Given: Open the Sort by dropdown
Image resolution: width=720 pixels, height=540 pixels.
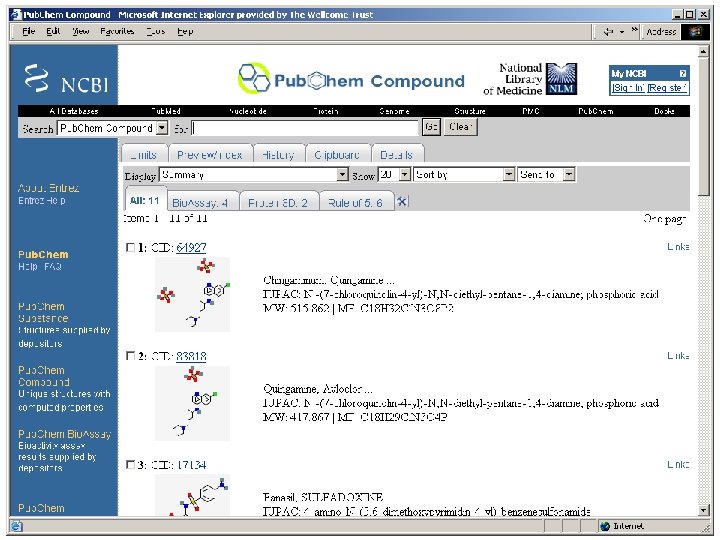Looking at the screenshot, I should pyautogui.click(x=509, y=174).
